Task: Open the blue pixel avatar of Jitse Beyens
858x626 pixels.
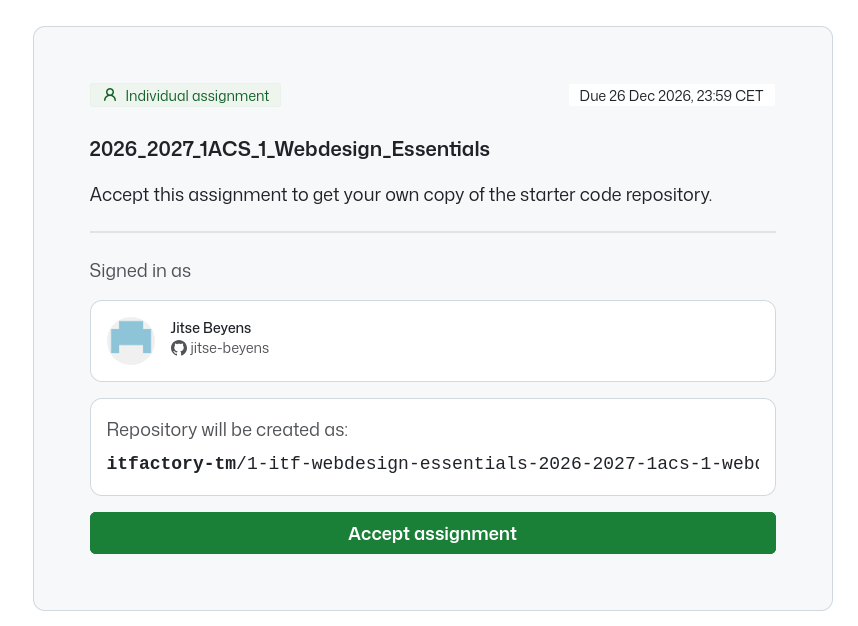Action: pos(131,340)
